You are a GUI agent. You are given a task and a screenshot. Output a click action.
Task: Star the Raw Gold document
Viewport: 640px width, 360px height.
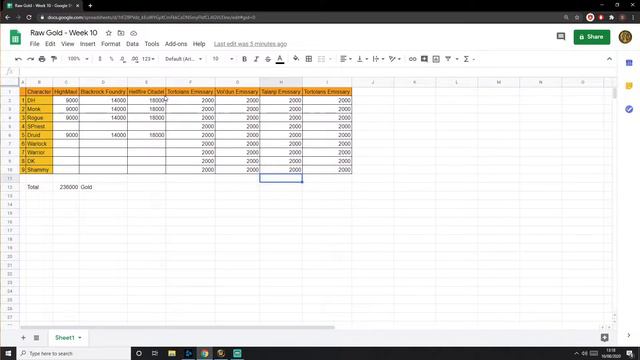tap(109, 33)
